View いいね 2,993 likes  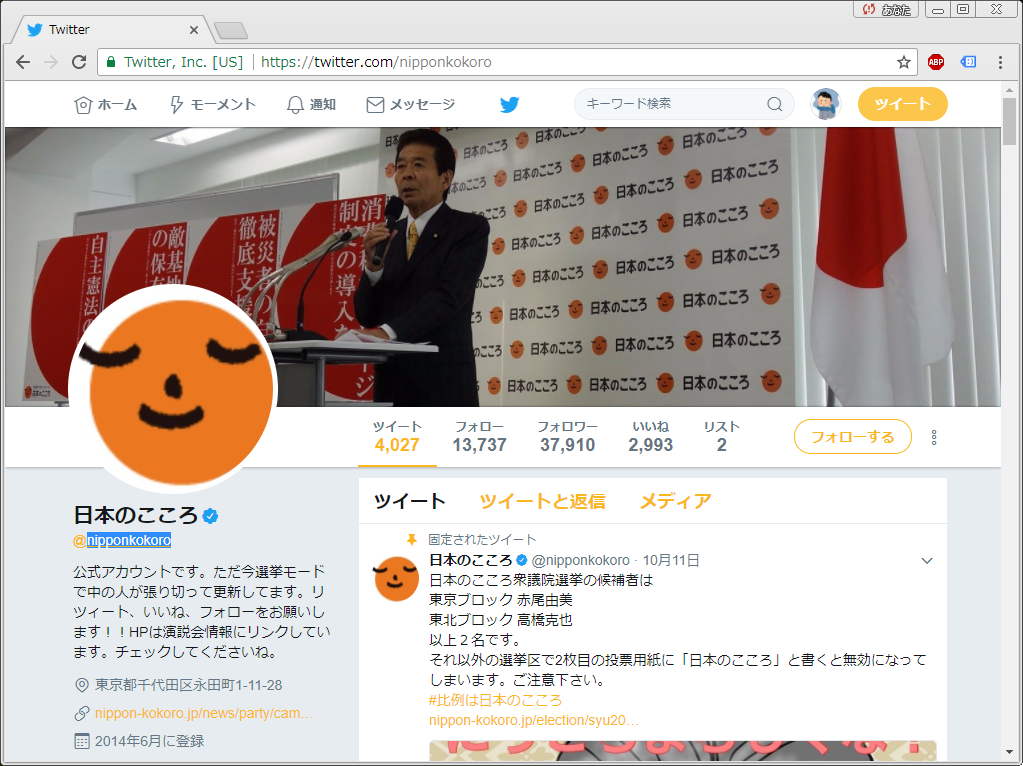[650, 437]
